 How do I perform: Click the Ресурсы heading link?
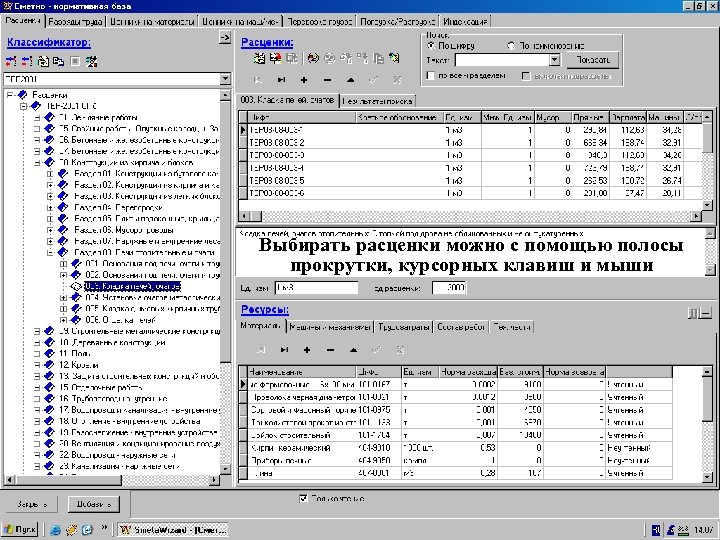[x=265, y=310]
